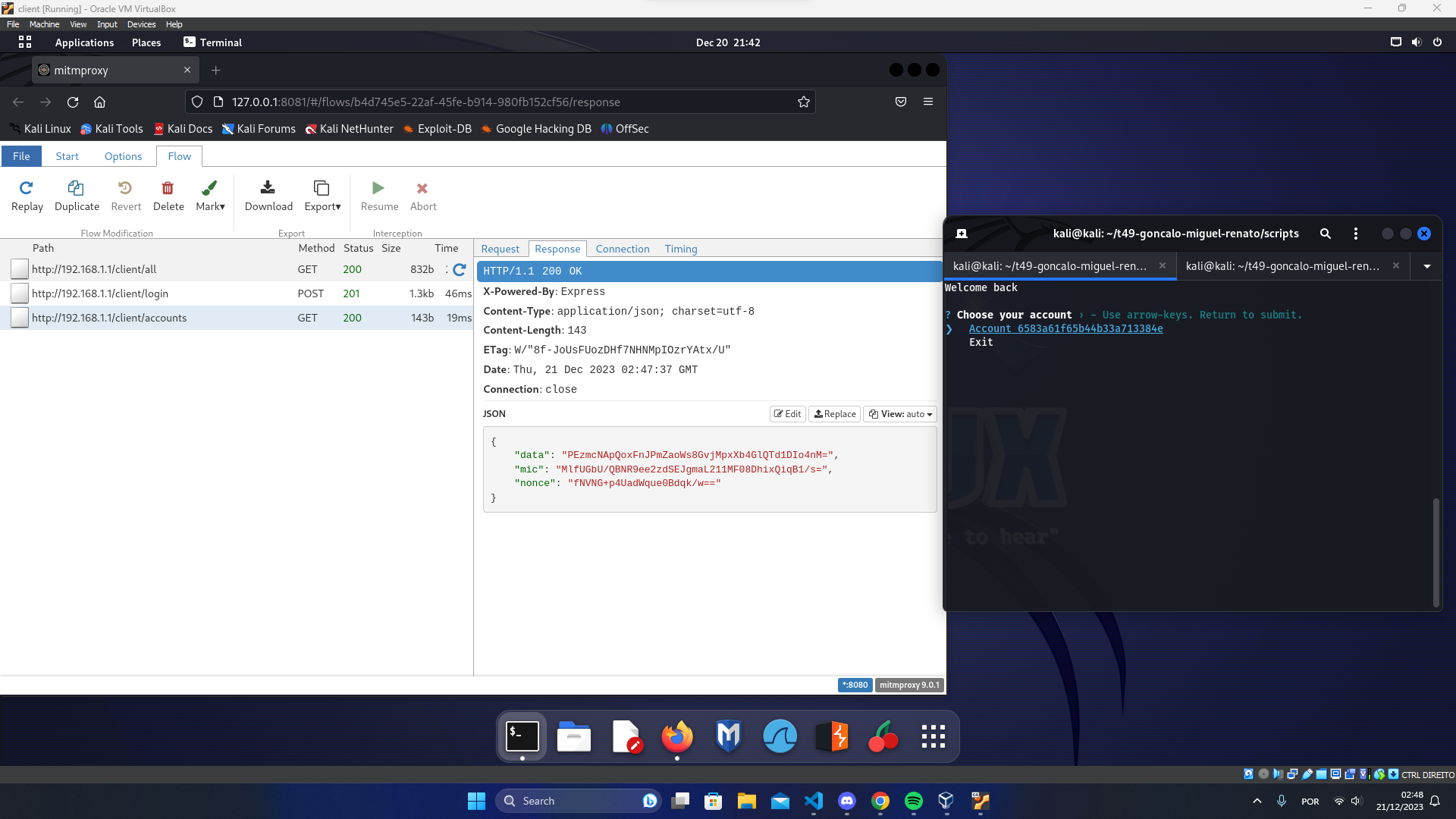Open Firefox from the Kali dock
This screenshot has height=819, width=1456.
click(677, 736)
